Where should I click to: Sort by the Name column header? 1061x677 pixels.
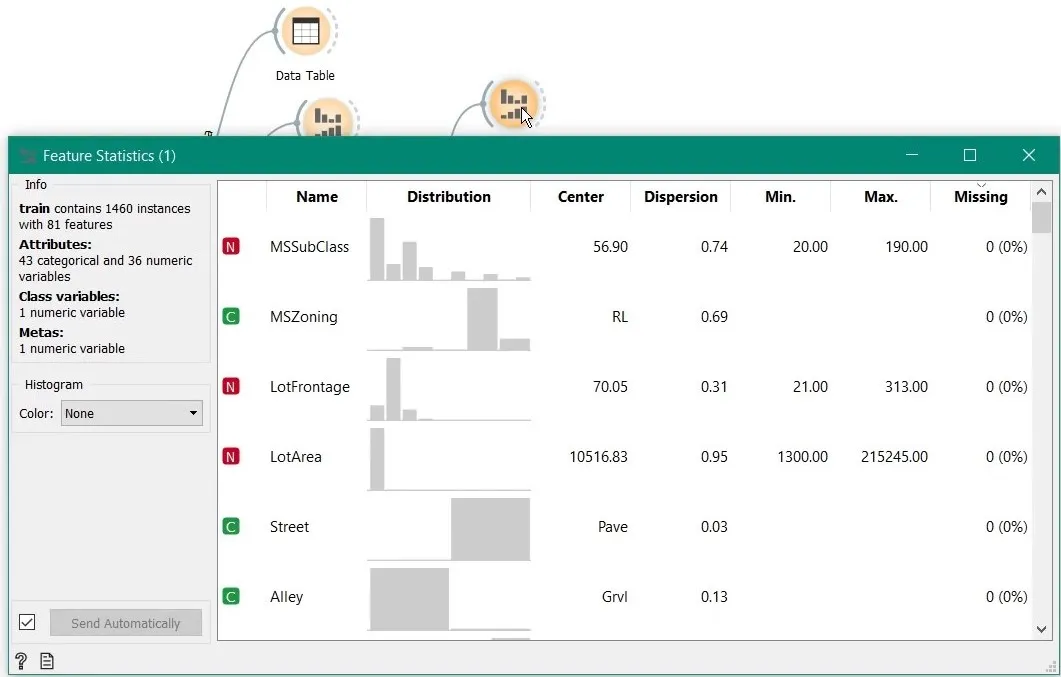317,197
